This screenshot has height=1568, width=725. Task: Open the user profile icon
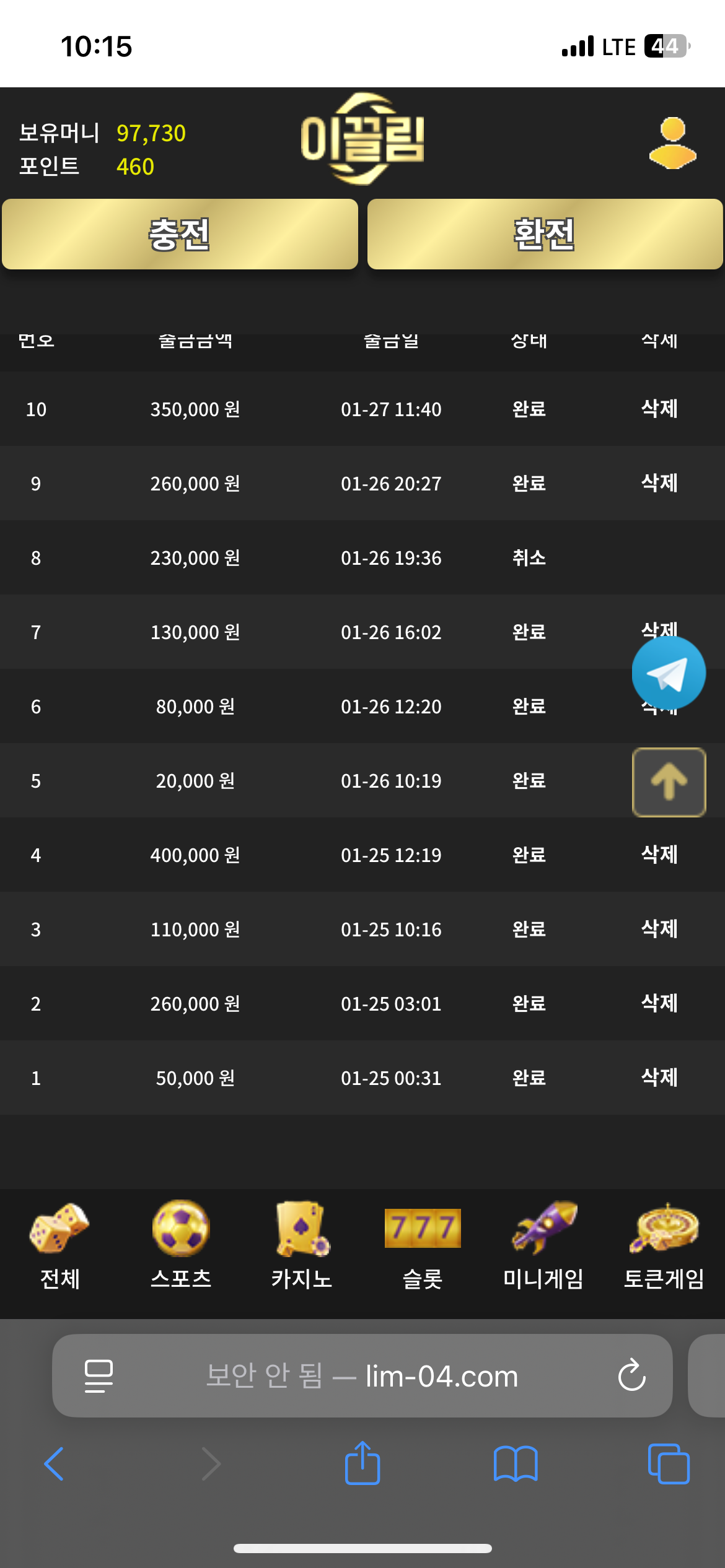point(672,143)
